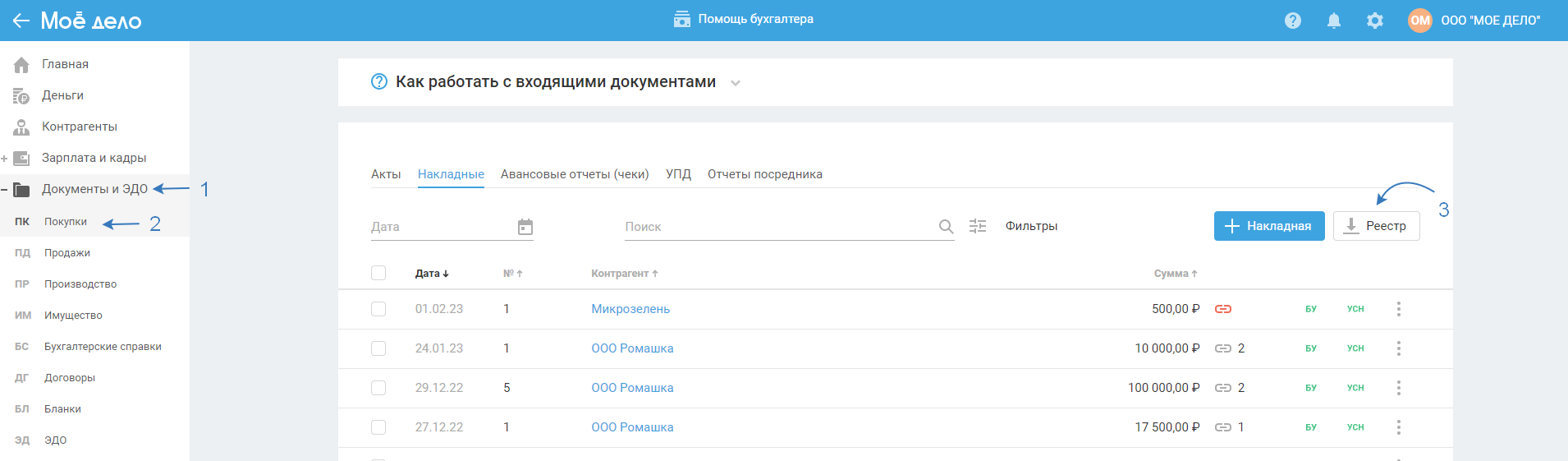This screenshot has width=1568, height=461.
Task: Click the calendar icon in date field
Action: pyautogui.click(x=525, y=227)
